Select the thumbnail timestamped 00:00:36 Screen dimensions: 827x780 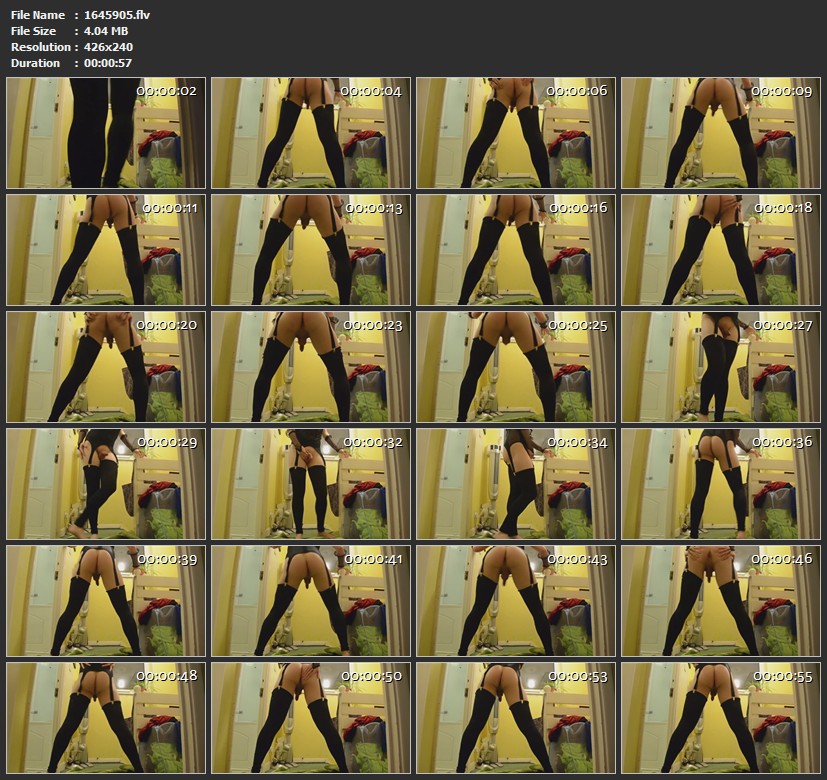coord(719,484)
